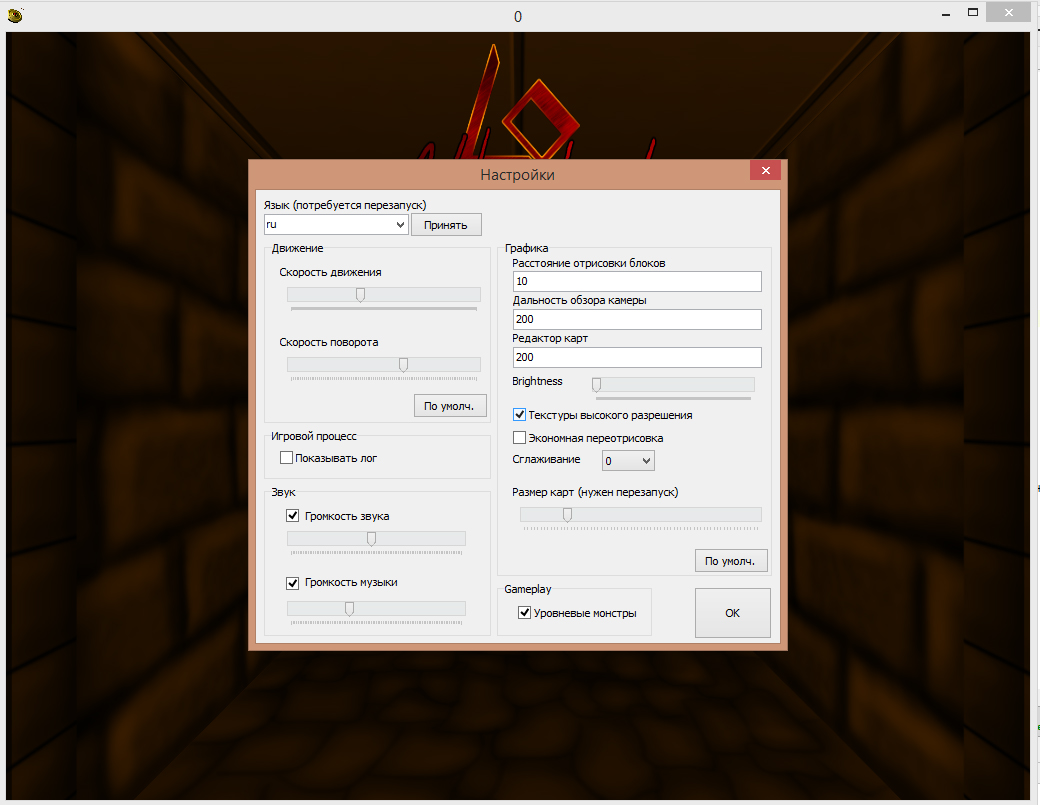Image resolution: width=1040 pixels, height=805 pixels.
Task: Click the game application icon in title bar
Action: click(x=15, y=15)
